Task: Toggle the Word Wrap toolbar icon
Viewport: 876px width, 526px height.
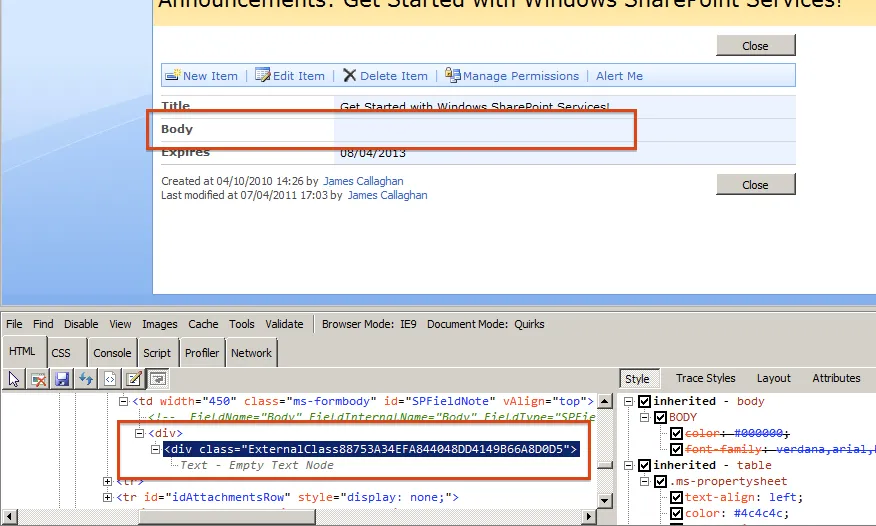Action: click(x=158, y=379)
